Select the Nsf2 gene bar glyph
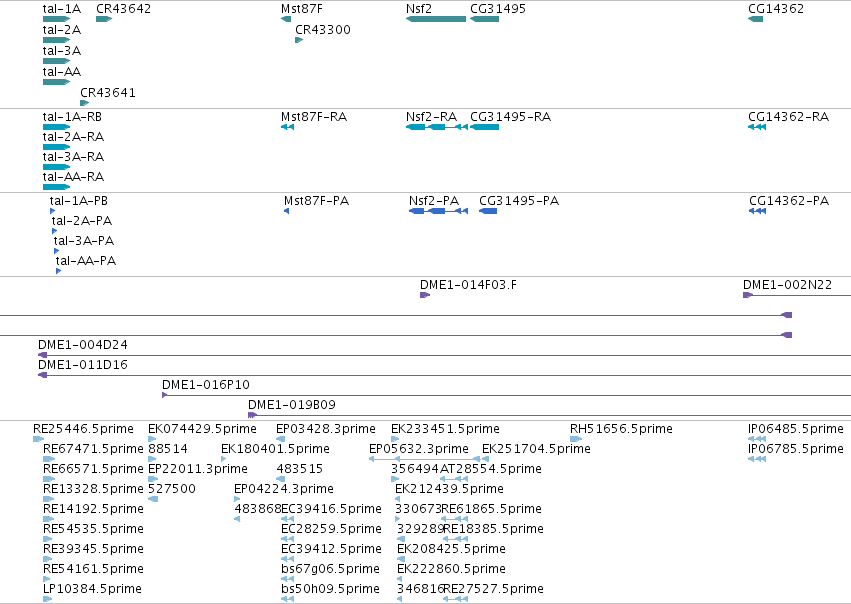The width and height of the screenshot is (851, 604). pos(436,19)
